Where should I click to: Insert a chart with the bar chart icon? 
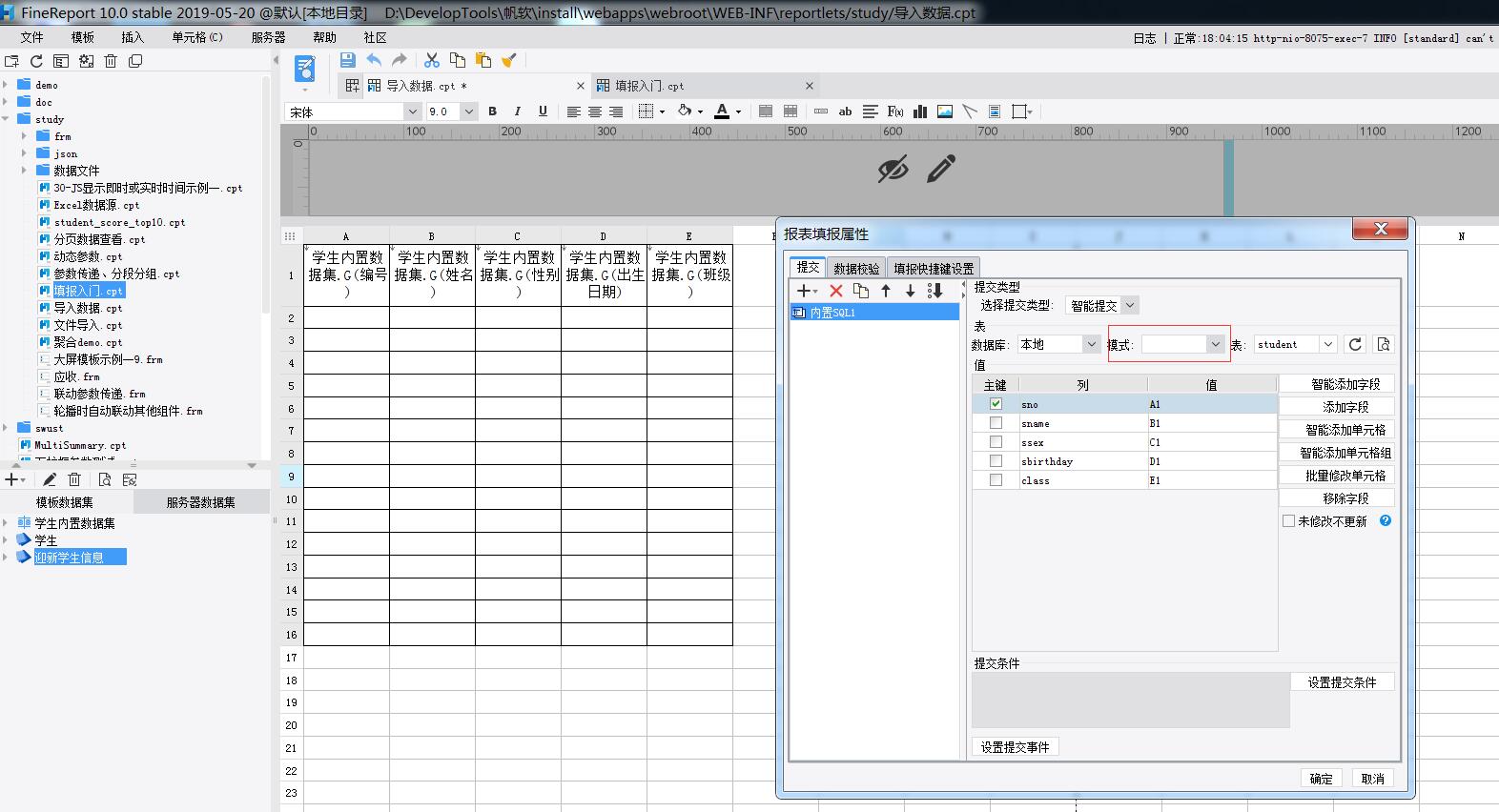920,112
